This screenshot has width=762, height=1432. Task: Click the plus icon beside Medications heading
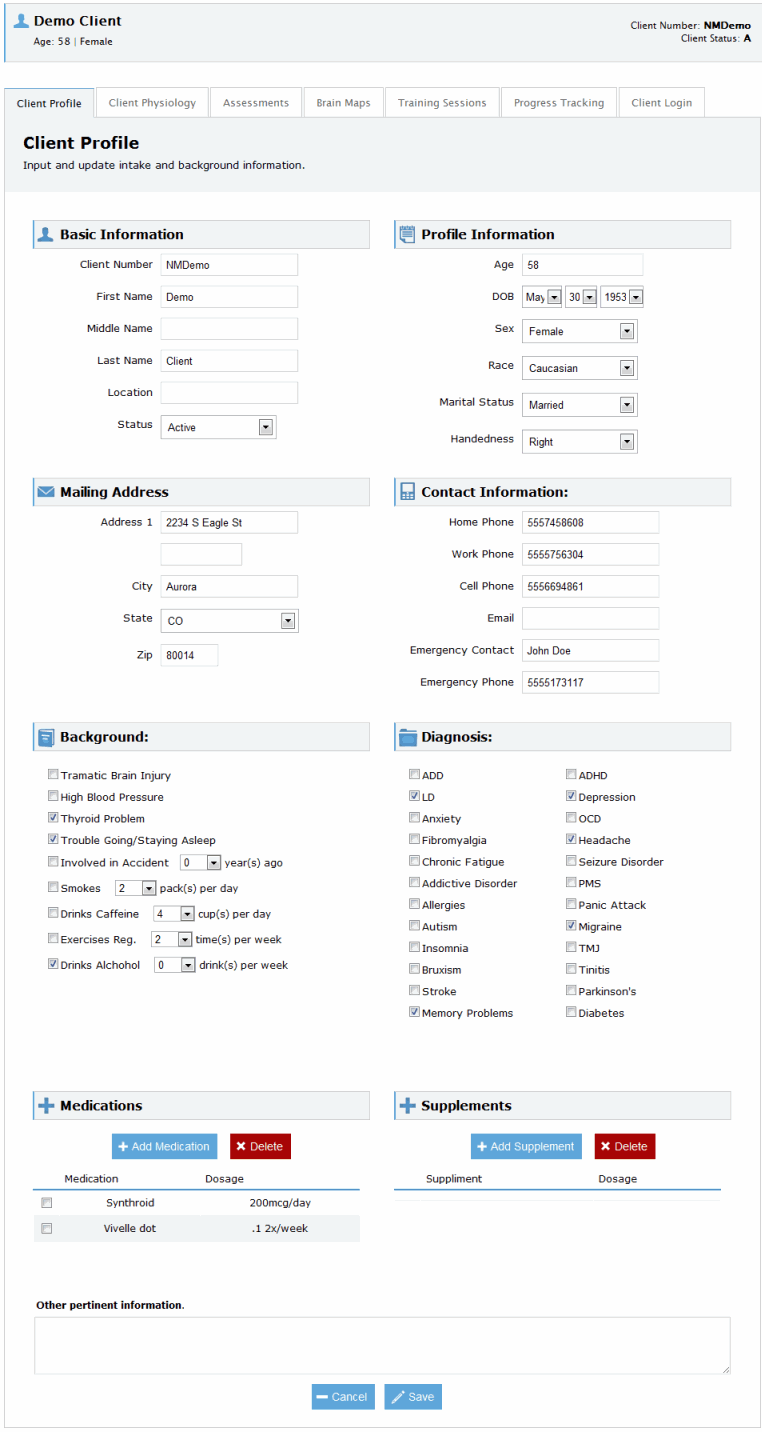click(46, 1106)
